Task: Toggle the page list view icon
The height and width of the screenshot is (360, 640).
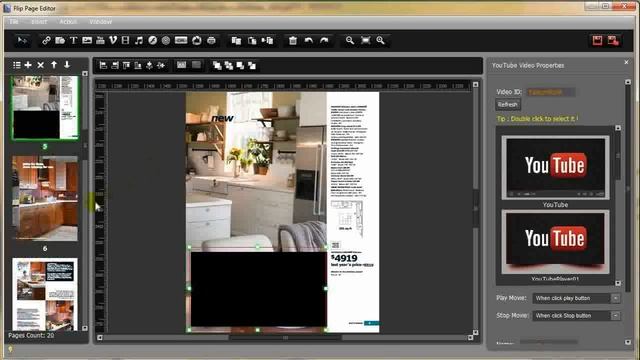Action: pyautogui.click(x=17, y=65)
